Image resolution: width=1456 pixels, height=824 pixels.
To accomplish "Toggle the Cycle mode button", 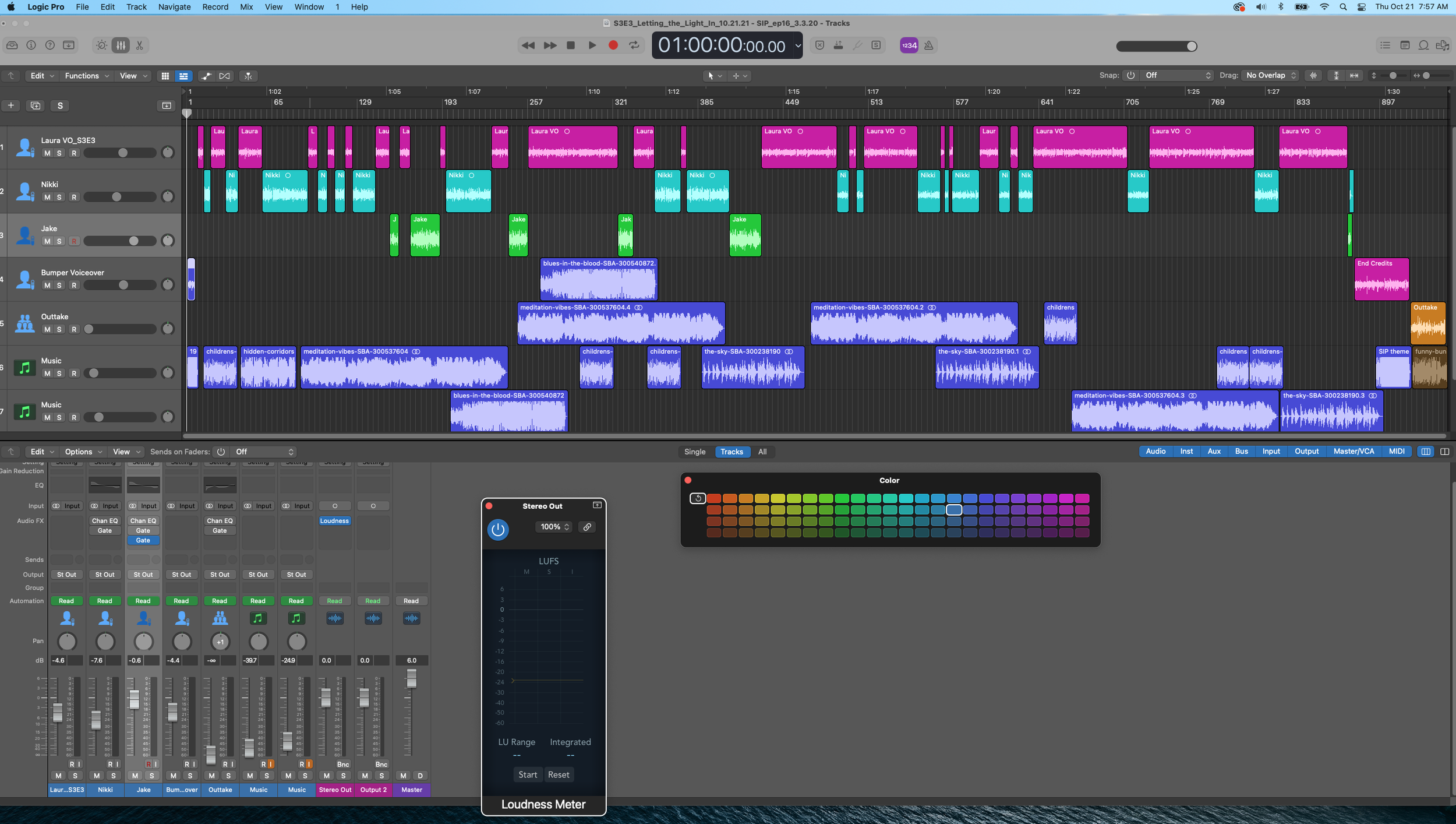I will (634, 45).
